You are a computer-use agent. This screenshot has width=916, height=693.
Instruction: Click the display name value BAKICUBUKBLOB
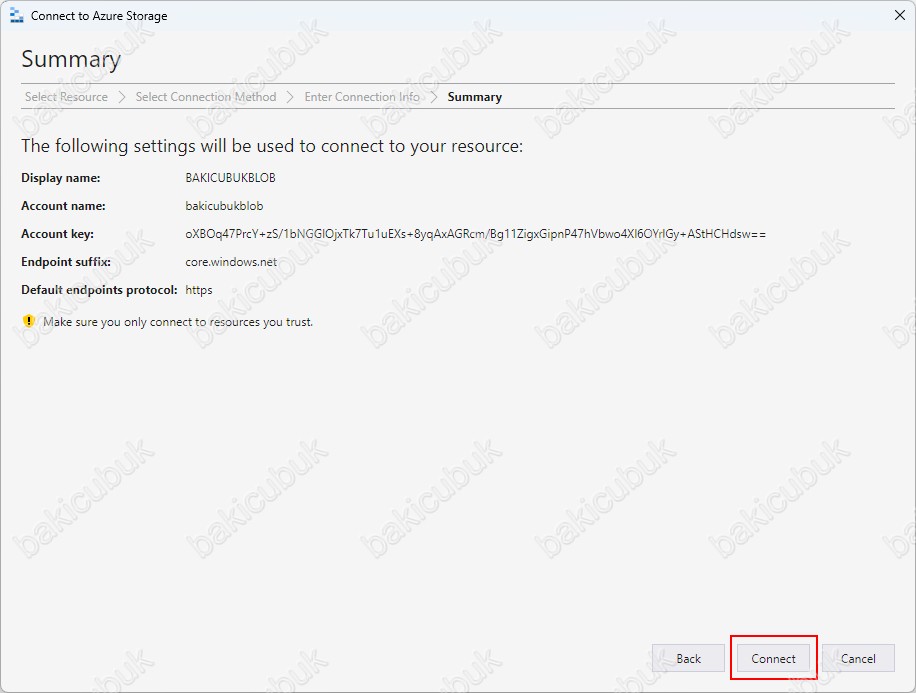click(230, 178)
